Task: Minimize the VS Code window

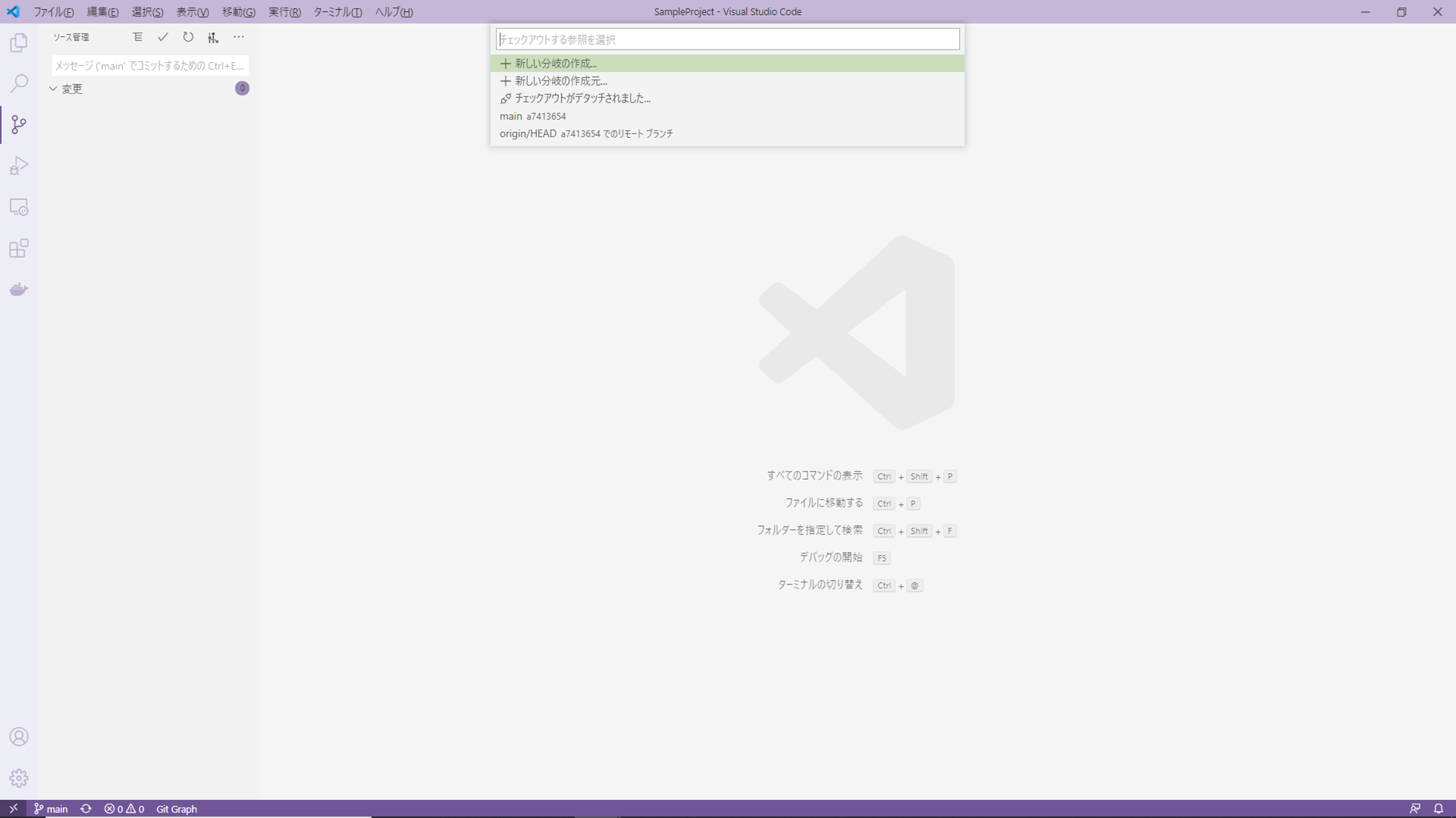Action: pos(1365,12)
